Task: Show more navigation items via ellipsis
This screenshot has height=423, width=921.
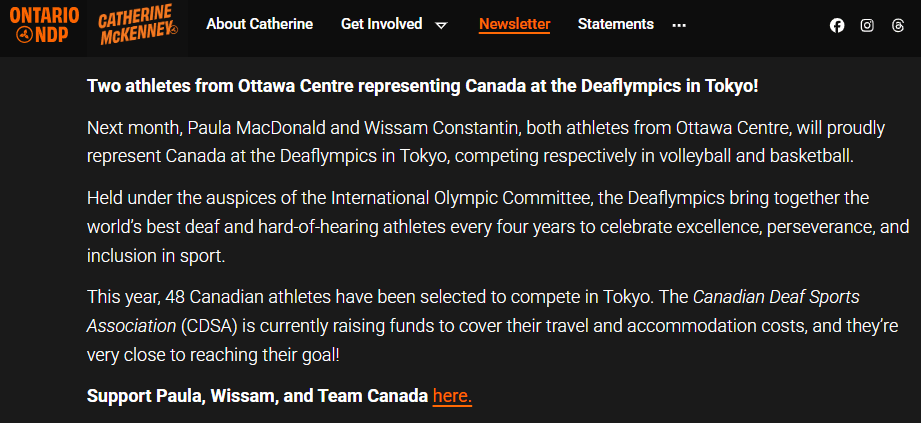Action: [x=680, y=25]
